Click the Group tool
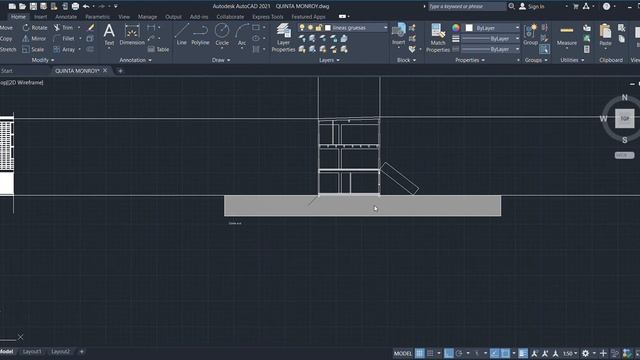The image size is (640, 360). tap(530, 34)
